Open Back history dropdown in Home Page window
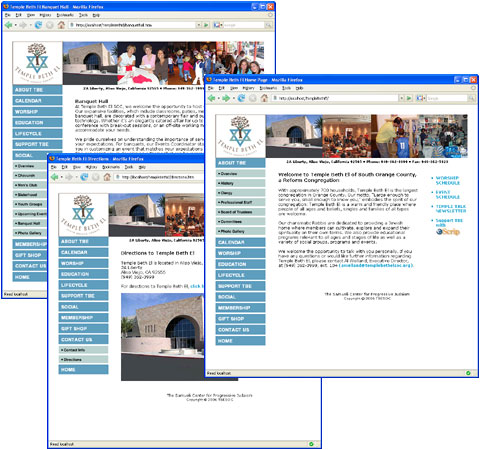Screen dimensions: 480x450 click(x=218, y=98)
